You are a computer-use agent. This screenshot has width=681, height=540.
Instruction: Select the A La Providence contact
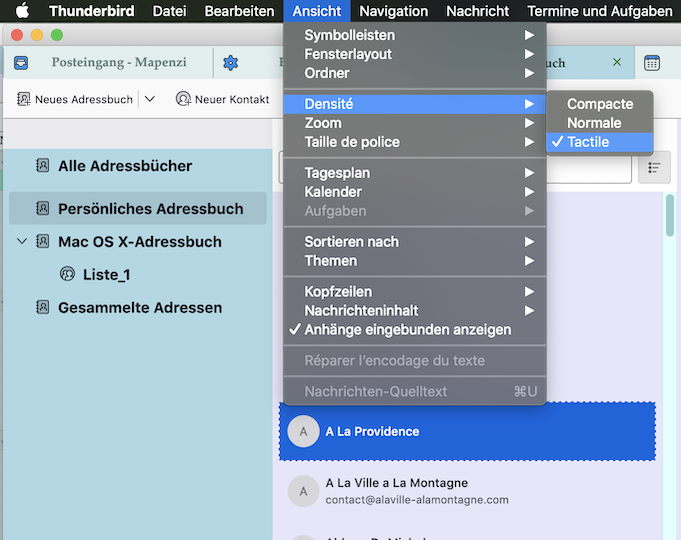click(x=467, y=431)
